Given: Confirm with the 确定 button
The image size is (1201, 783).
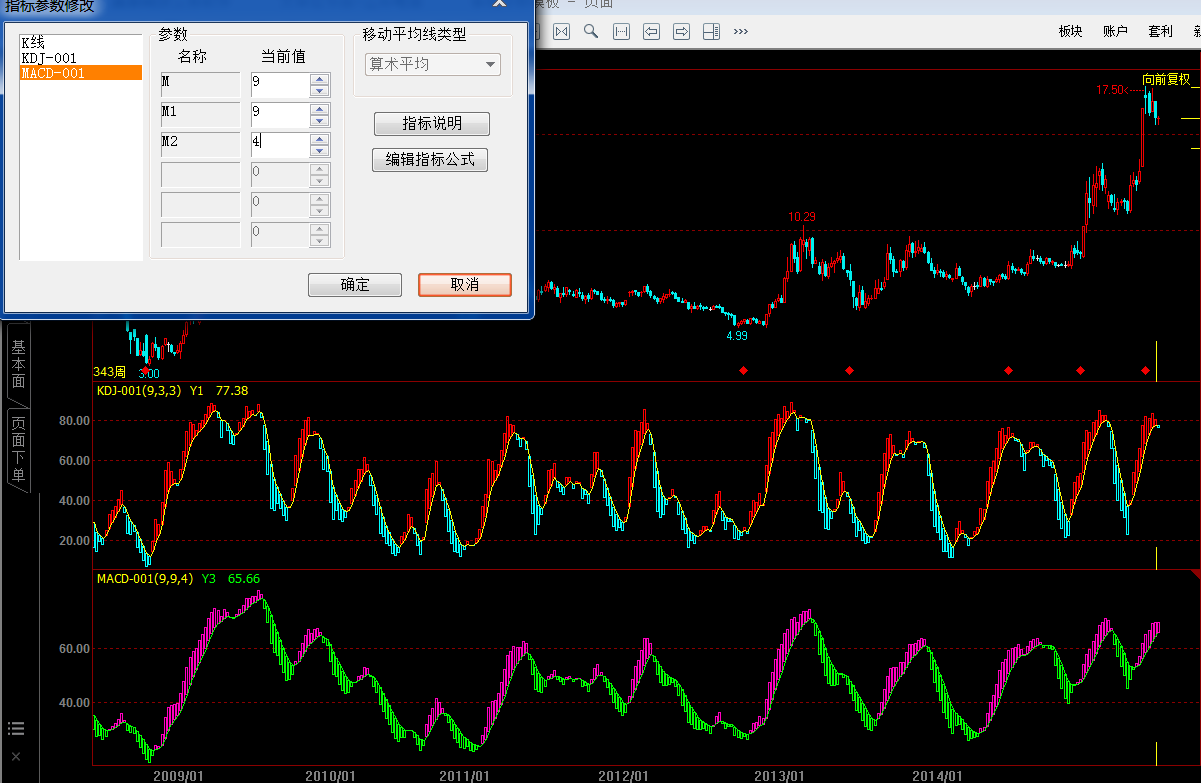Looking at the screenshot, I should 355,285.
